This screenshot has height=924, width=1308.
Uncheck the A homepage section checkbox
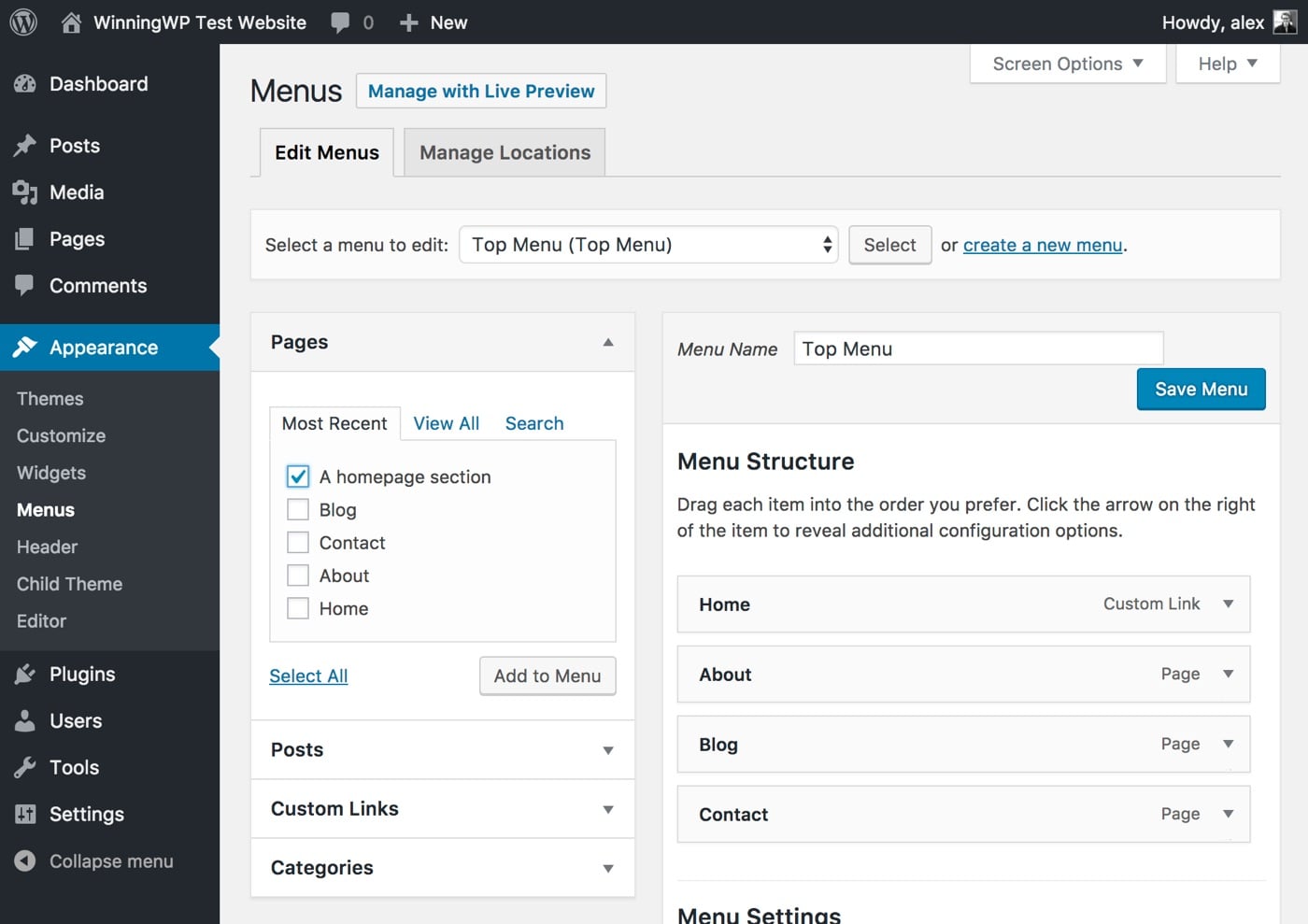point(298,476)
